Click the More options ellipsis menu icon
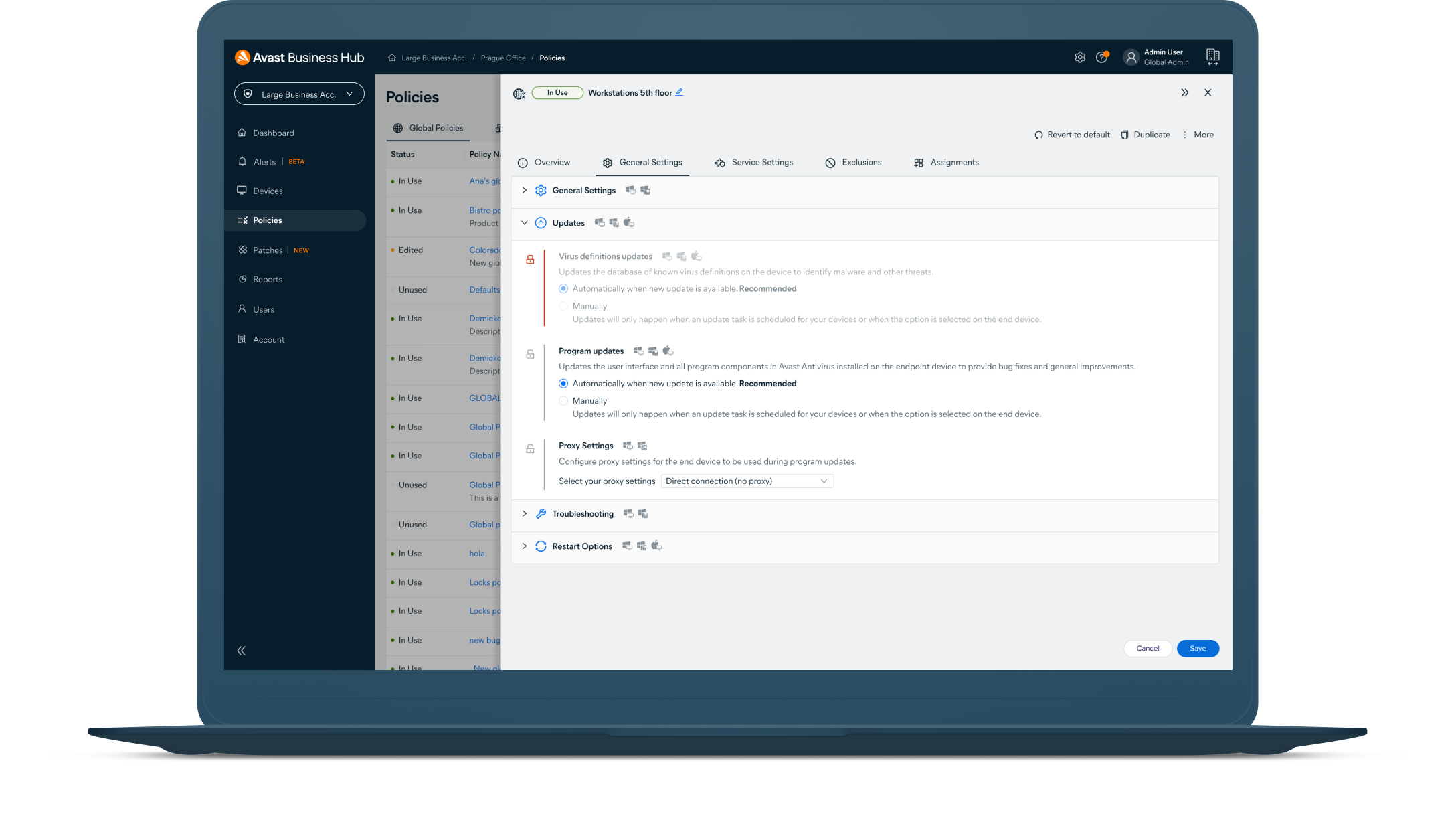The width and height of the screenshot is (1456, 834). [x=1185, y=133]
